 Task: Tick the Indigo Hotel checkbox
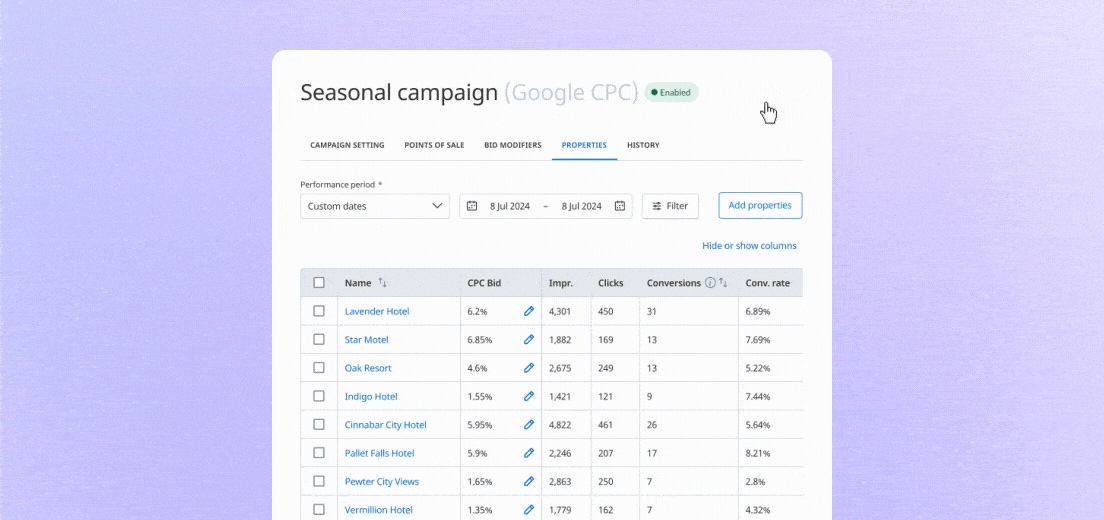pos(319,396)
